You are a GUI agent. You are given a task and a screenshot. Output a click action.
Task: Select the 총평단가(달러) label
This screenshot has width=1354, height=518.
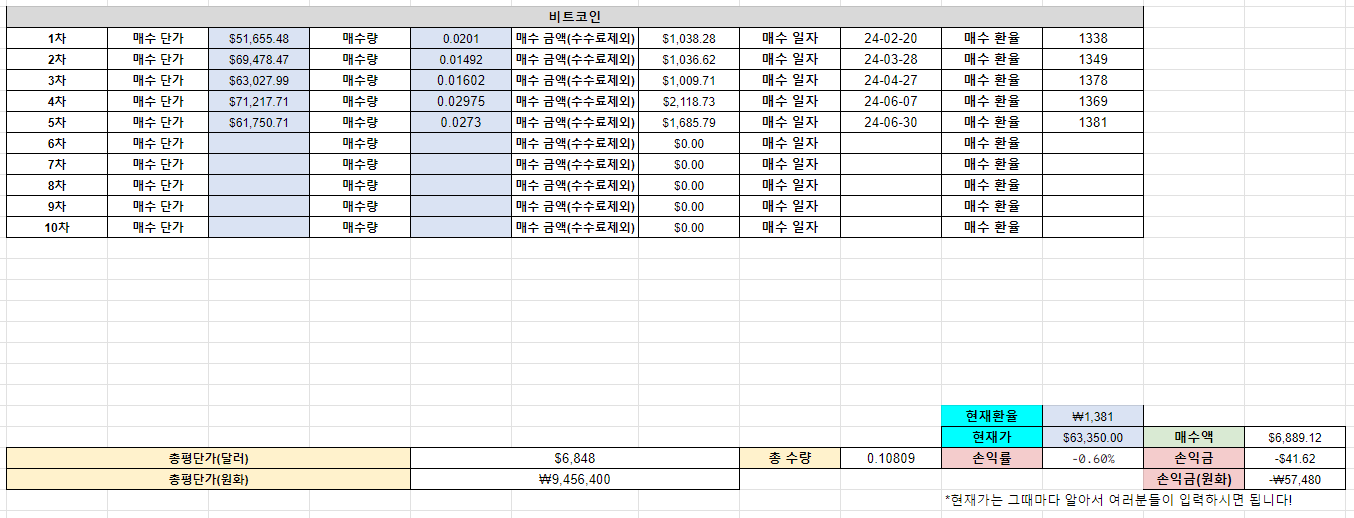point(209,458)
